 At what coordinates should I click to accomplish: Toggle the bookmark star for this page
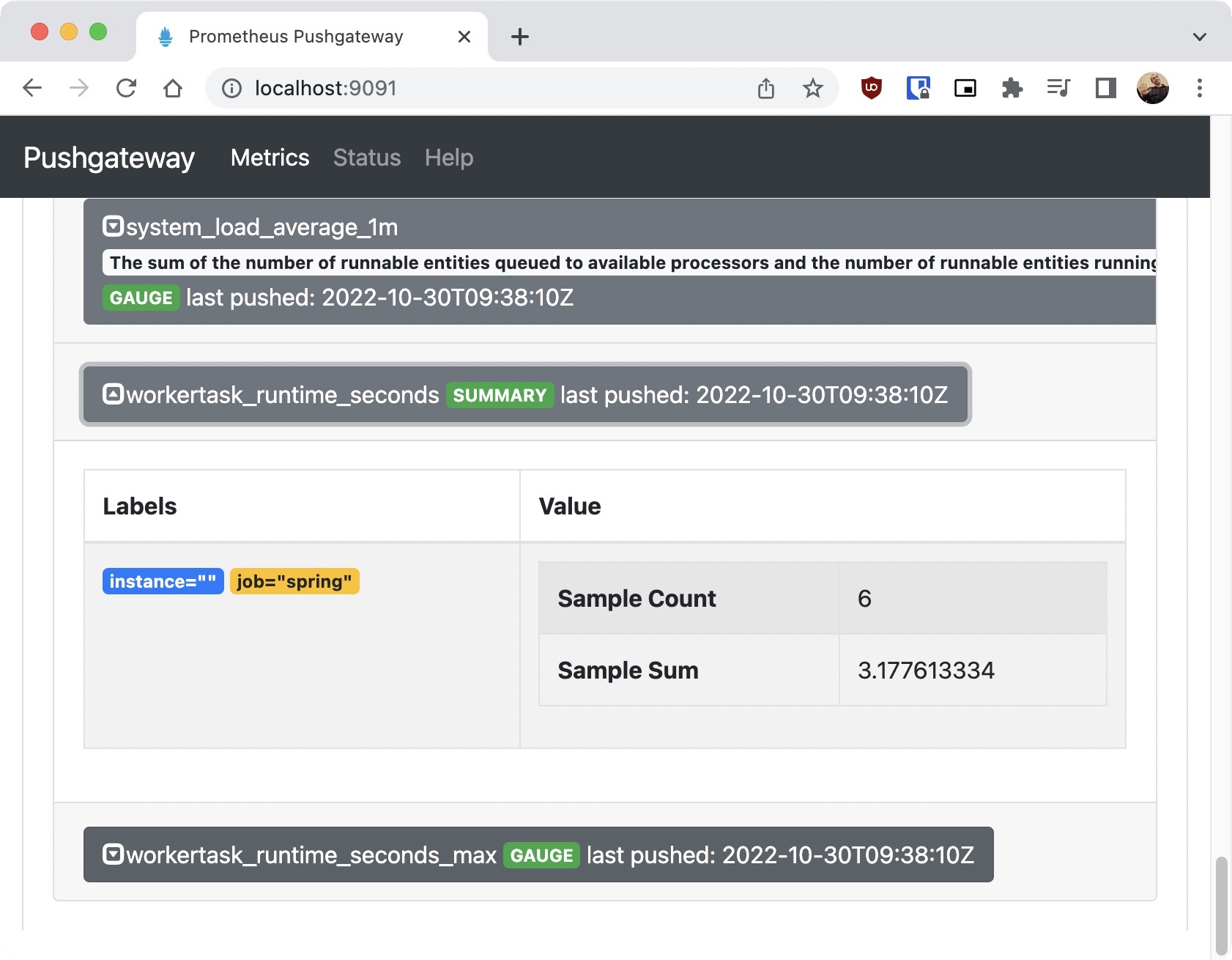pyautogui.click(x=812, y=88)
